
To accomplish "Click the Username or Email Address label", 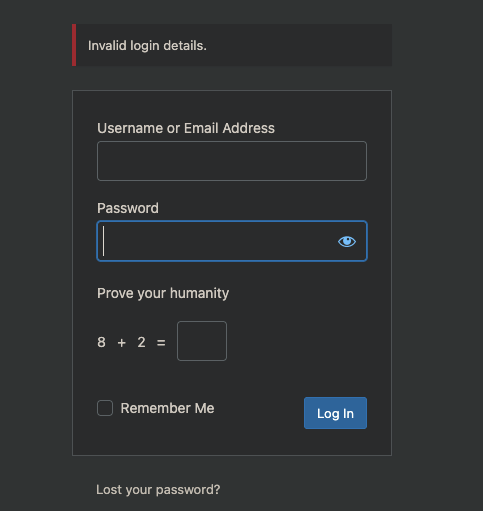I will click(186, 128).
